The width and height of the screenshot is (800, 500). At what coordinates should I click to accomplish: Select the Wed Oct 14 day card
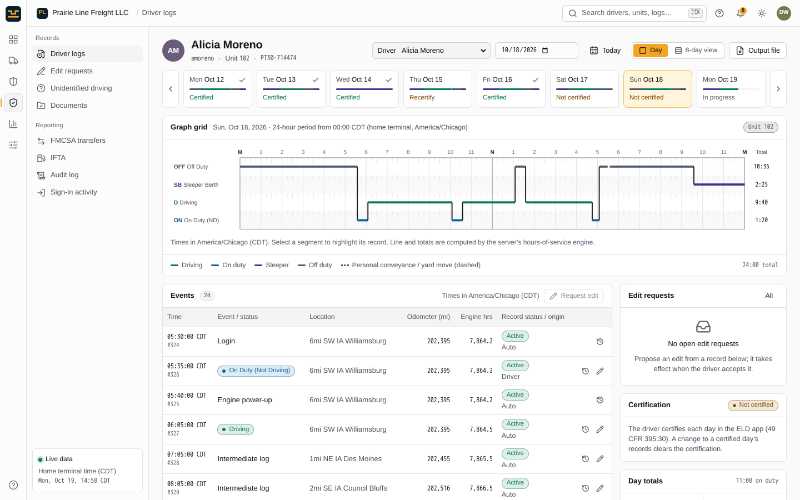pos(364,89)
